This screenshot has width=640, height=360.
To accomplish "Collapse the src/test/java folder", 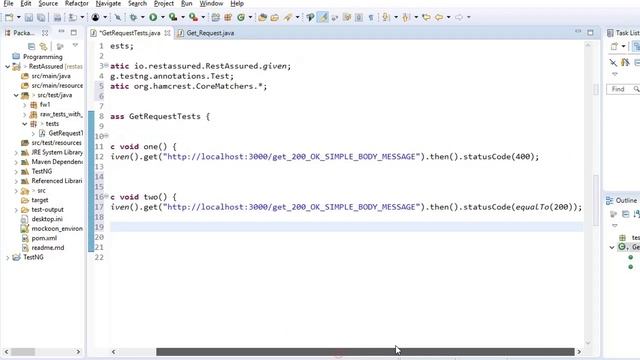I will tap(16, 95).
